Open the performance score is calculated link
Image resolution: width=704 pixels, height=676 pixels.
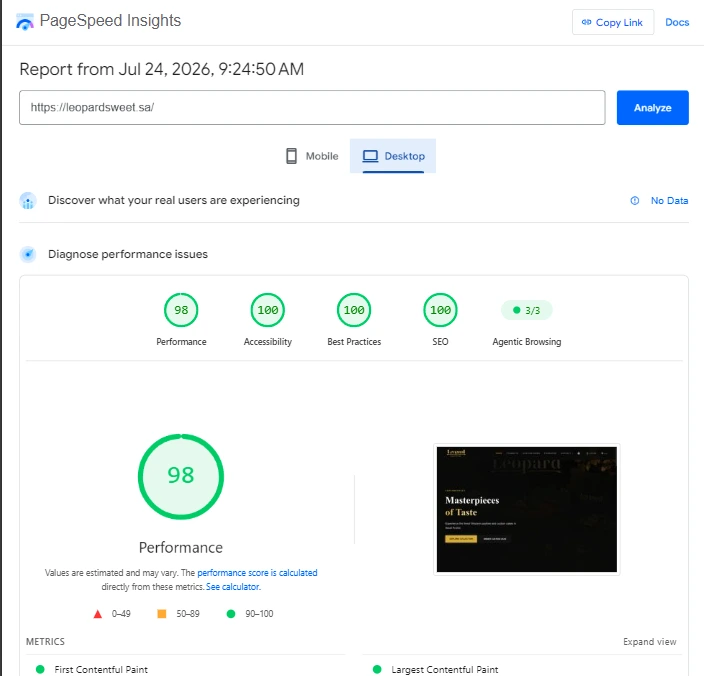(257, 573)
